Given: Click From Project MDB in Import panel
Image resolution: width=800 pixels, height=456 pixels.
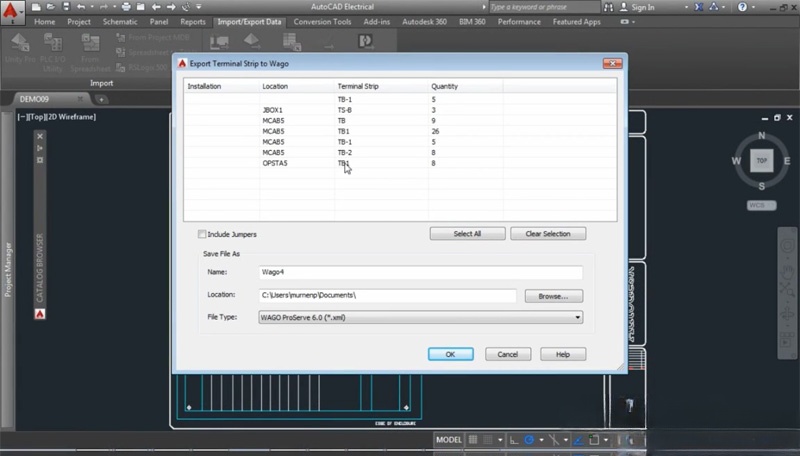Looking at the screenshot, I should point(153,37).
